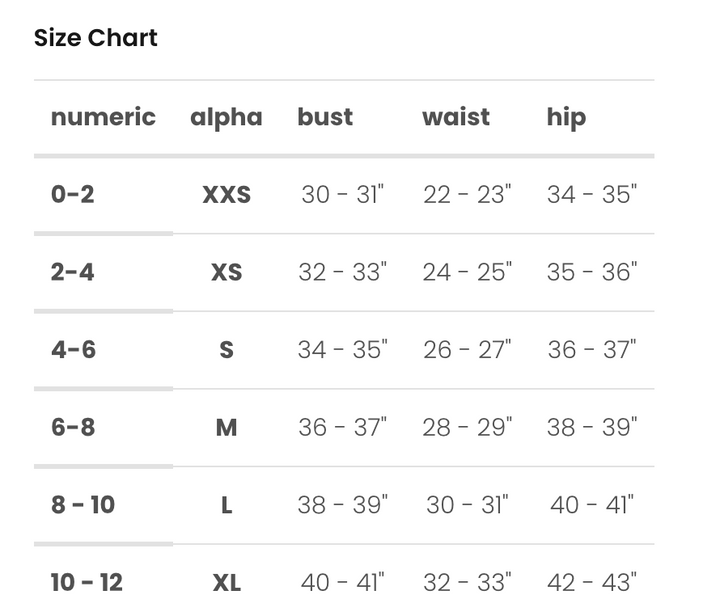The image size is (720, 616).
Task: Select the numeric column header
Action: pyautogui.click(x=103, y=117)
